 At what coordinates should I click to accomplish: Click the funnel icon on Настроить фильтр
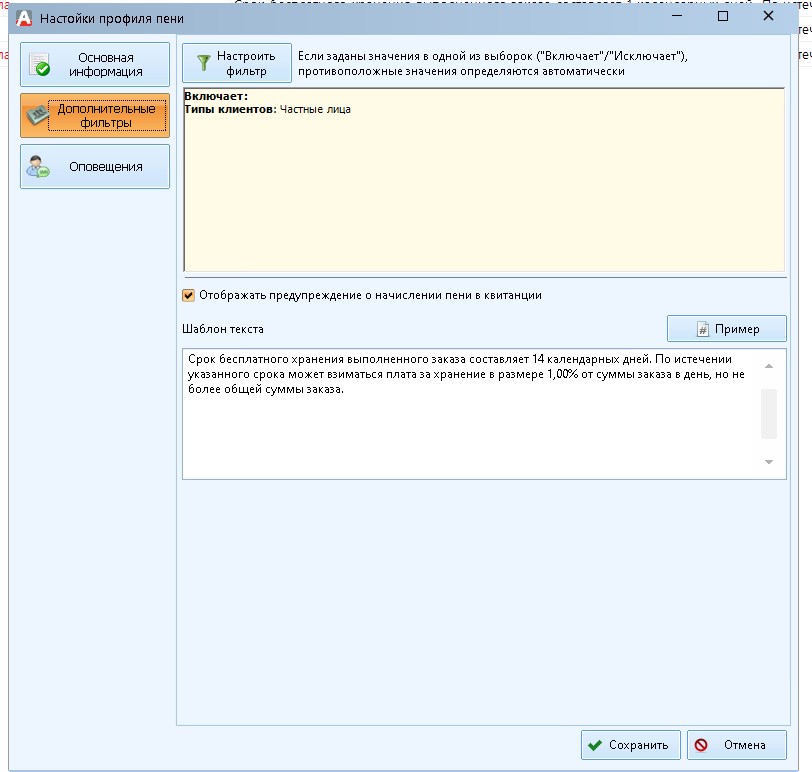pos(203,64)
